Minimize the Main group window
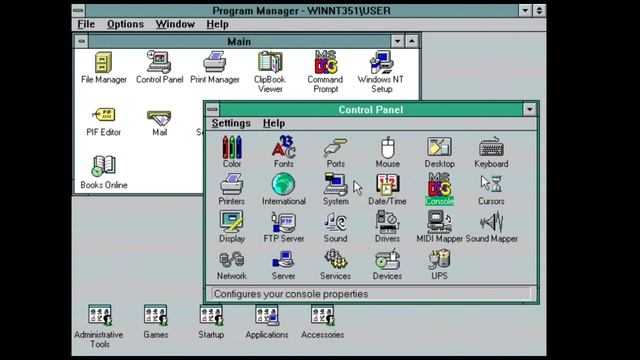This screenshot has width=640, height=360. click(x=397, y=41)
